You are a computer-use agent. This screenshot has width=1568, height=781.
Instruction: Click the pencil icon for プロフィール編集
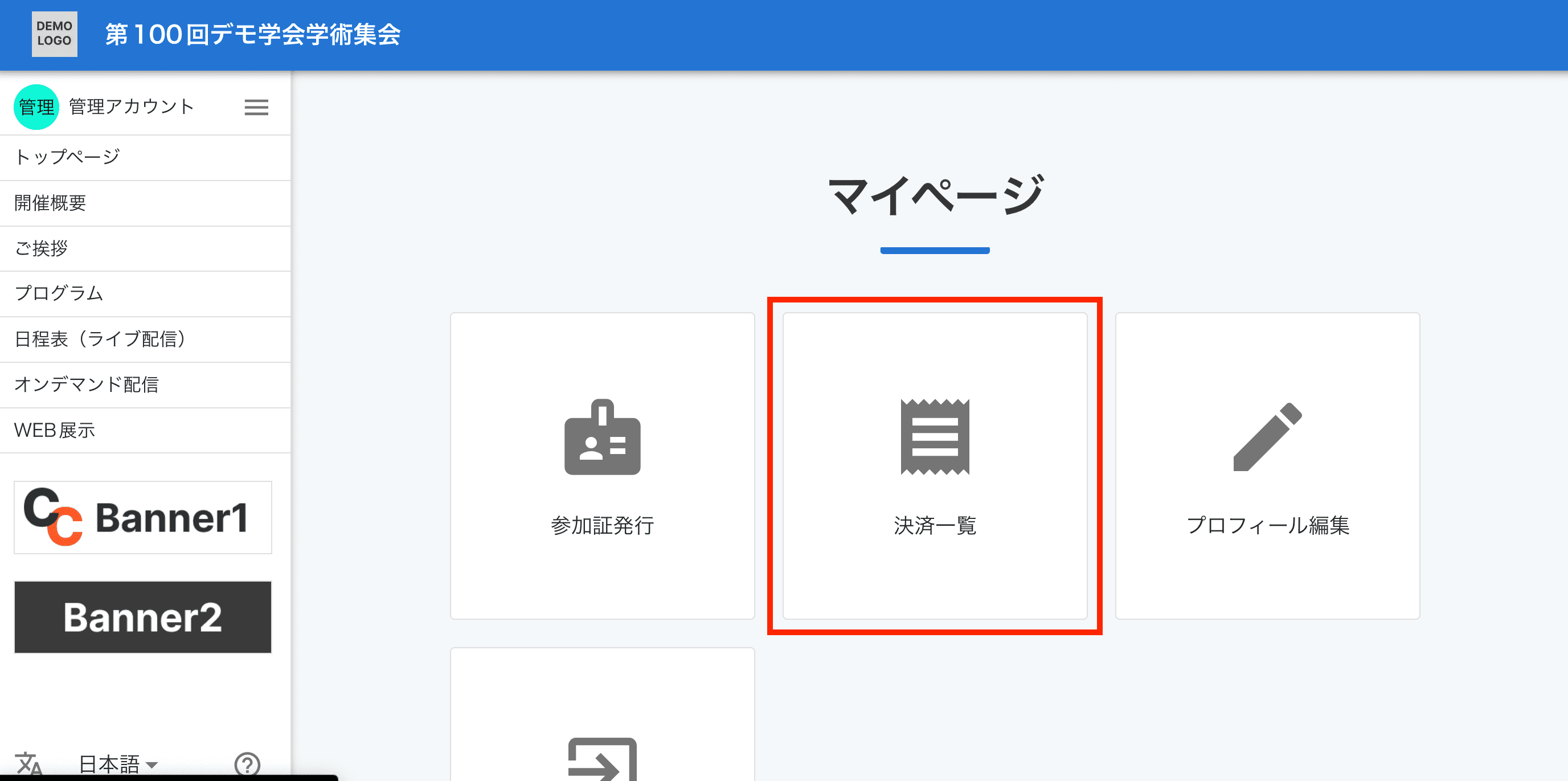click(1267, 436)
